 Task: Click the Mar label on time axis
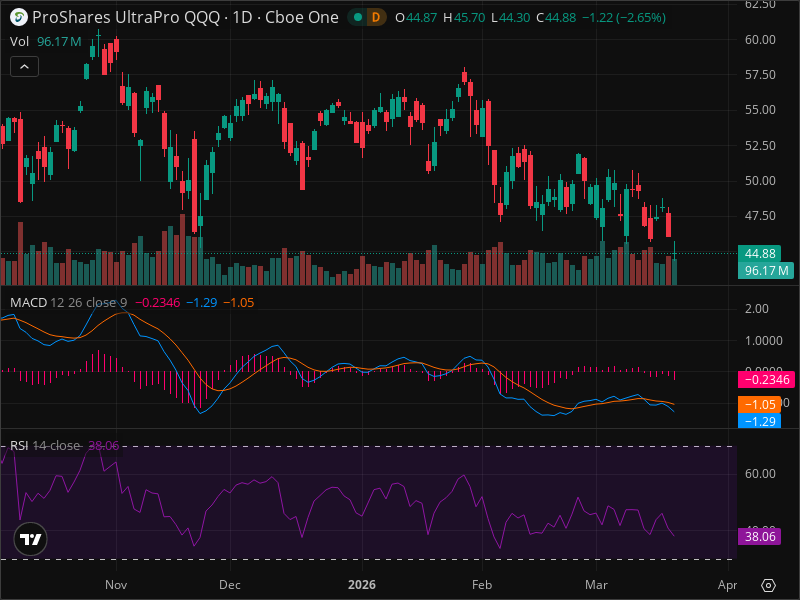[596, 585]
